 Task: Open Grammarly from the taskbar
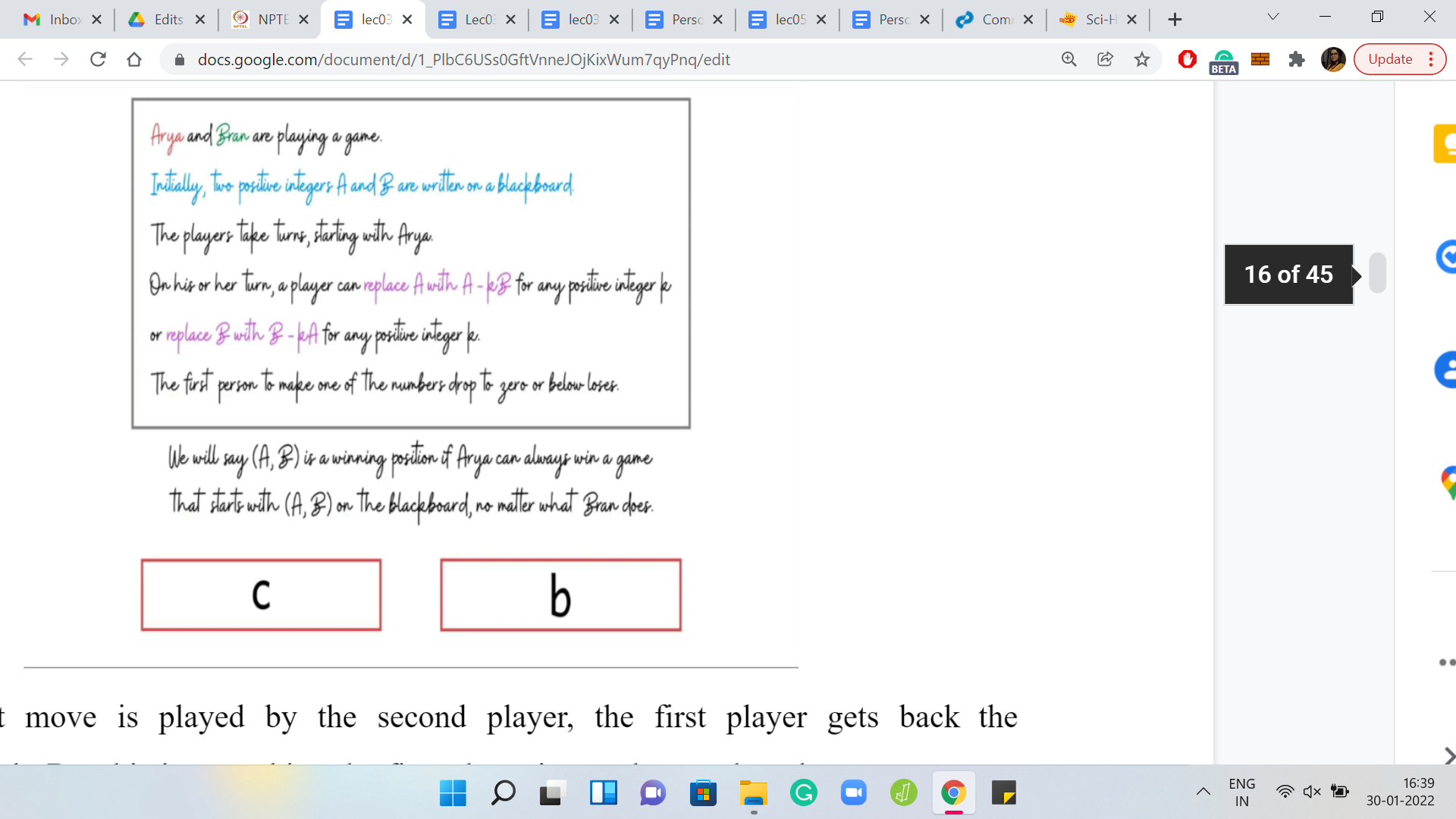[804, 793]
